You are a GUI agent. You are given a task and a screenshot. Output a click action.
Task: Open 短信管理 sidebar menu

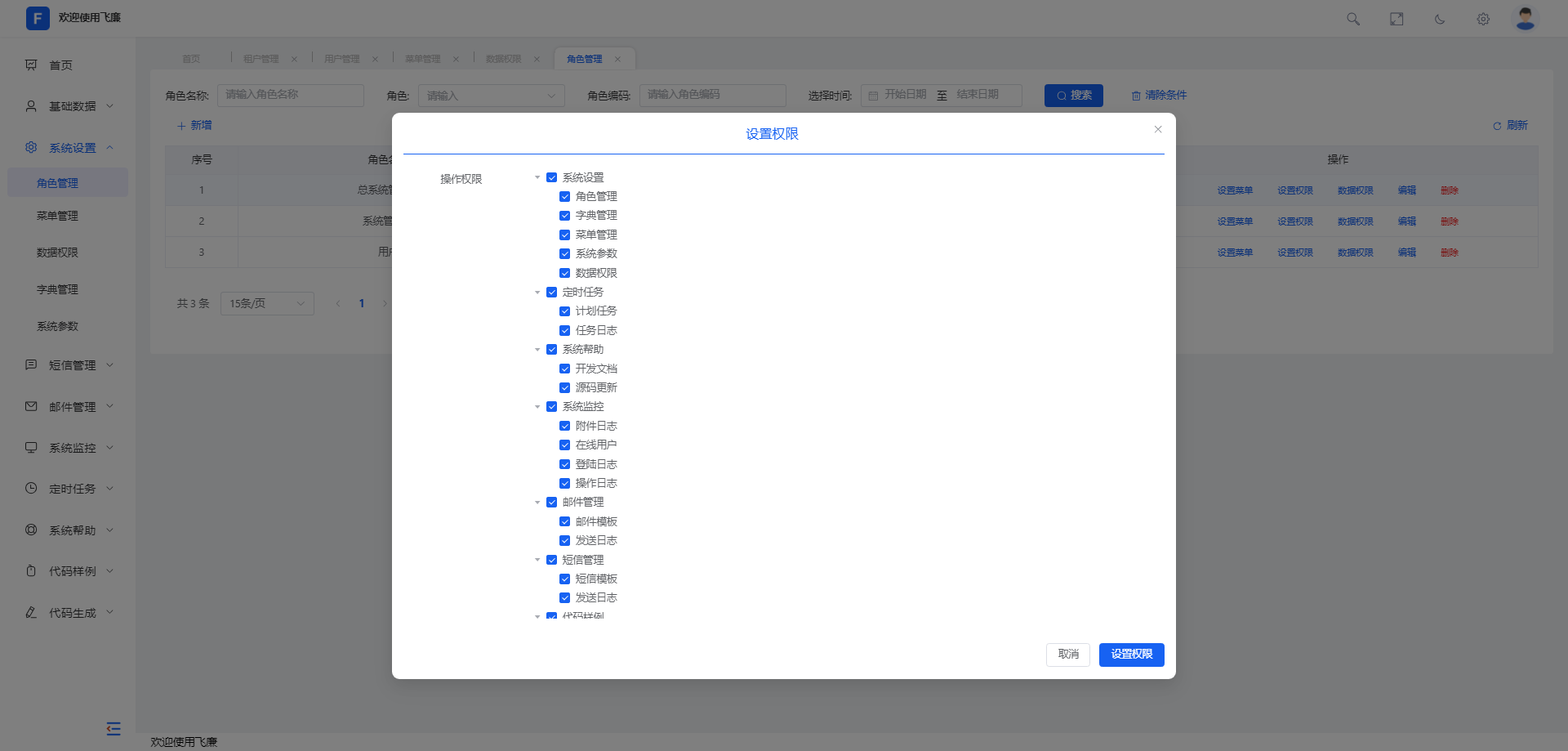click(72, 365)
